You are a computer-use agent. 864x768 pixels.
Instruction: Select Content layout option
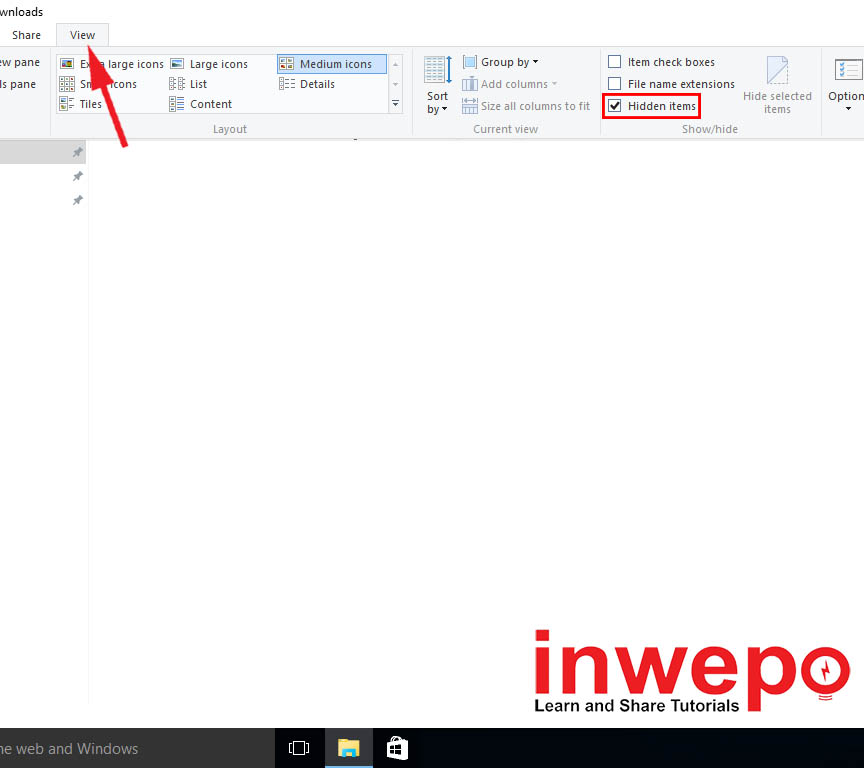click(201, 104)
